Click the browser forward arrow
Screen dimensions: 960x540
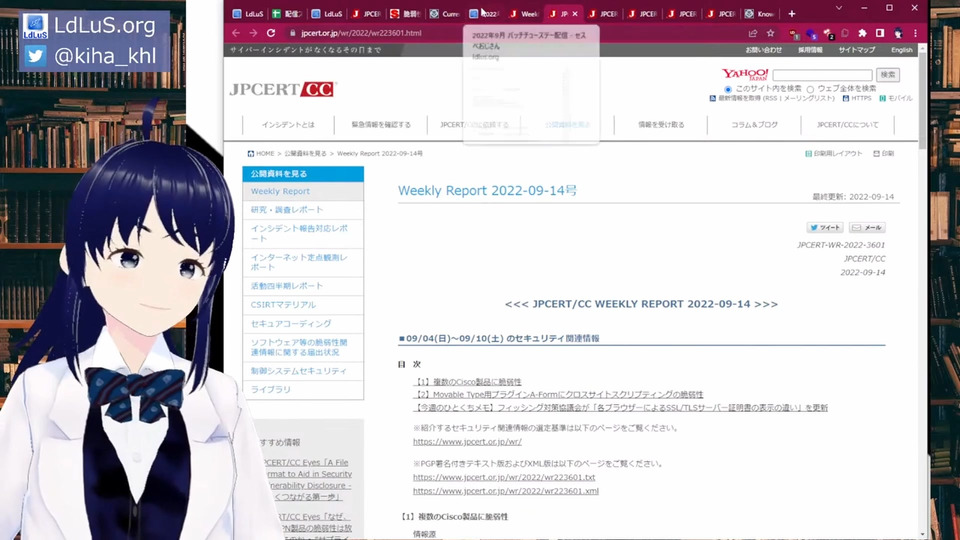tap(253, 33)
